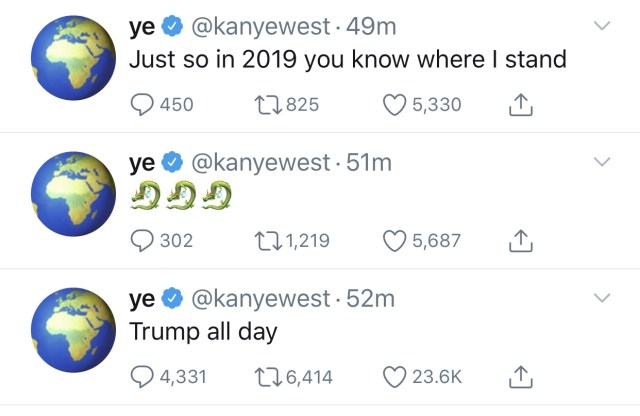Share the dragon emoji tweet
The height and width of the screenshot is (416, 640).
(x=520, y=239)
